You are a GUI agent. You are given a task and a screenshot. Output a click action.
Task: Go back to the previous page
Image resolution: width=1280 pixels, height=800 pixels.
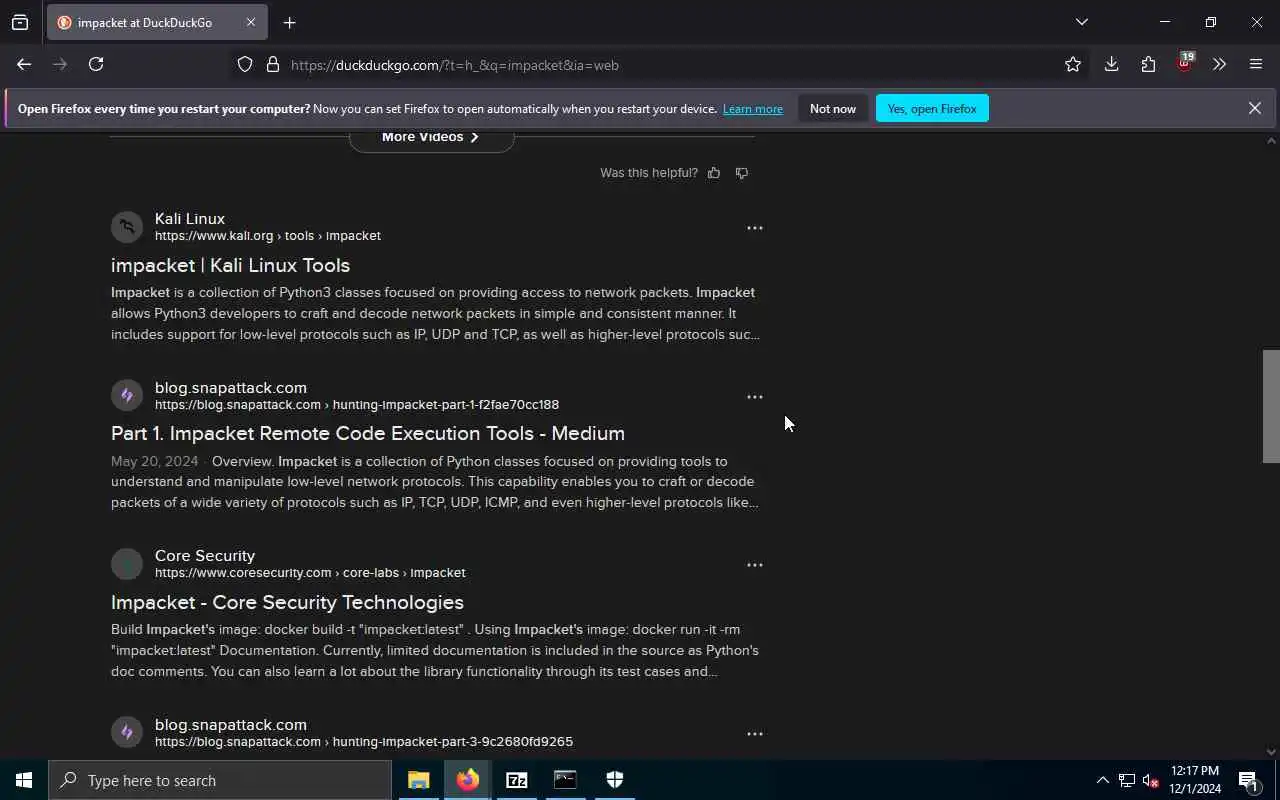[24, 64]
